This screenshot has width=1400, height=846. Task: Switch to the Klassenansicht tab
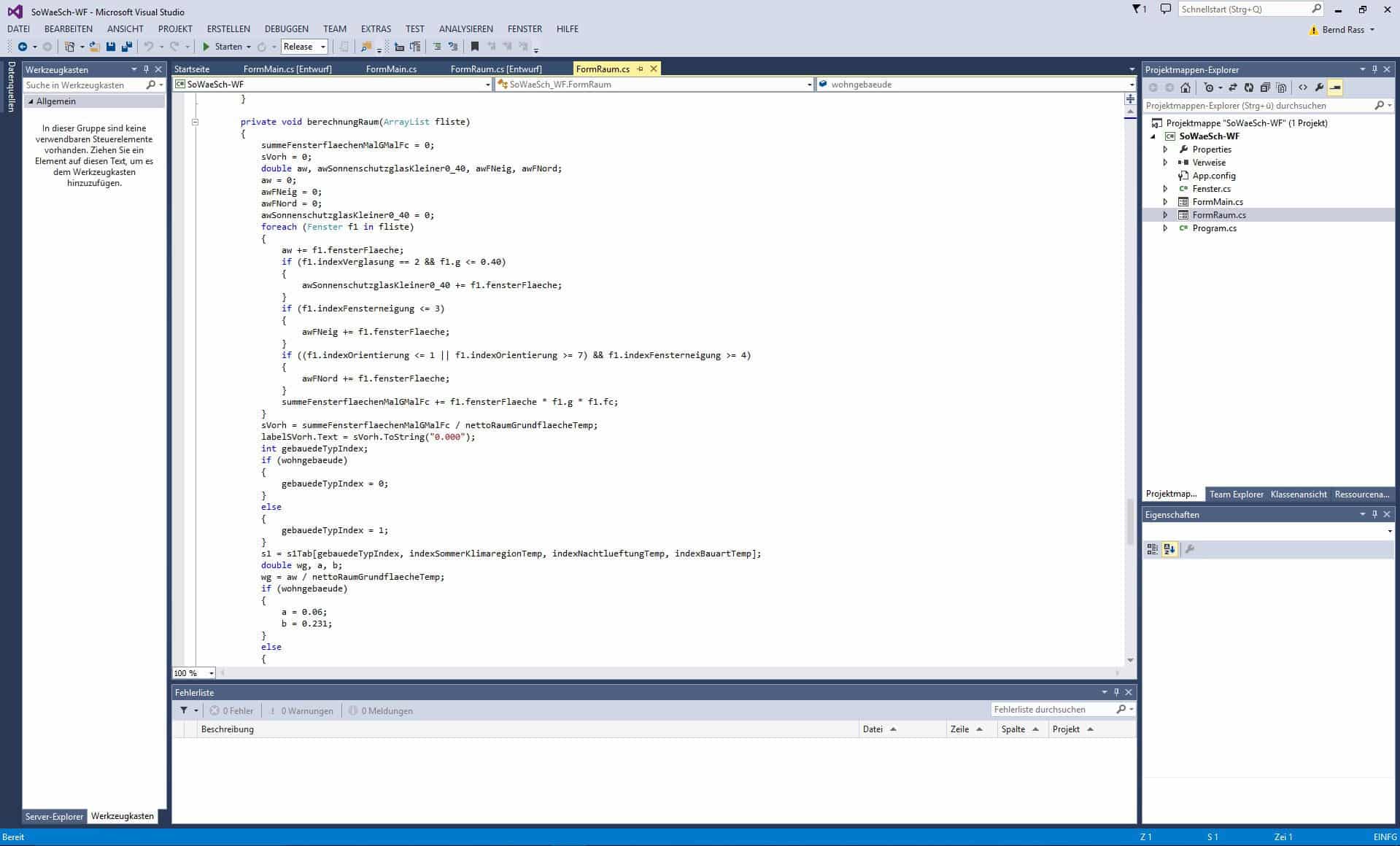1299,494
